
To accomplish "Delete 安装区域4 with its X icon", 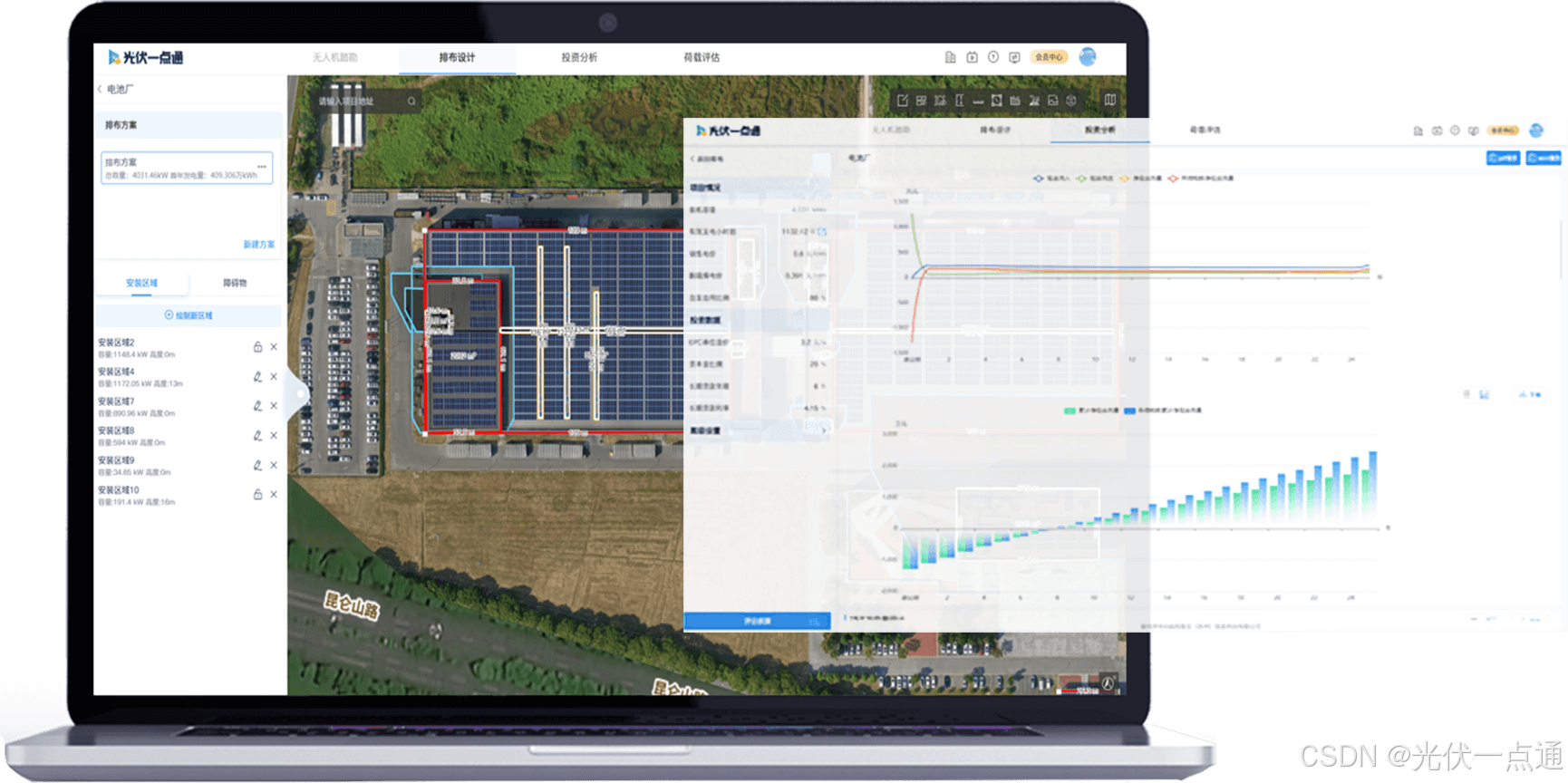I will (x=274, y=376).
